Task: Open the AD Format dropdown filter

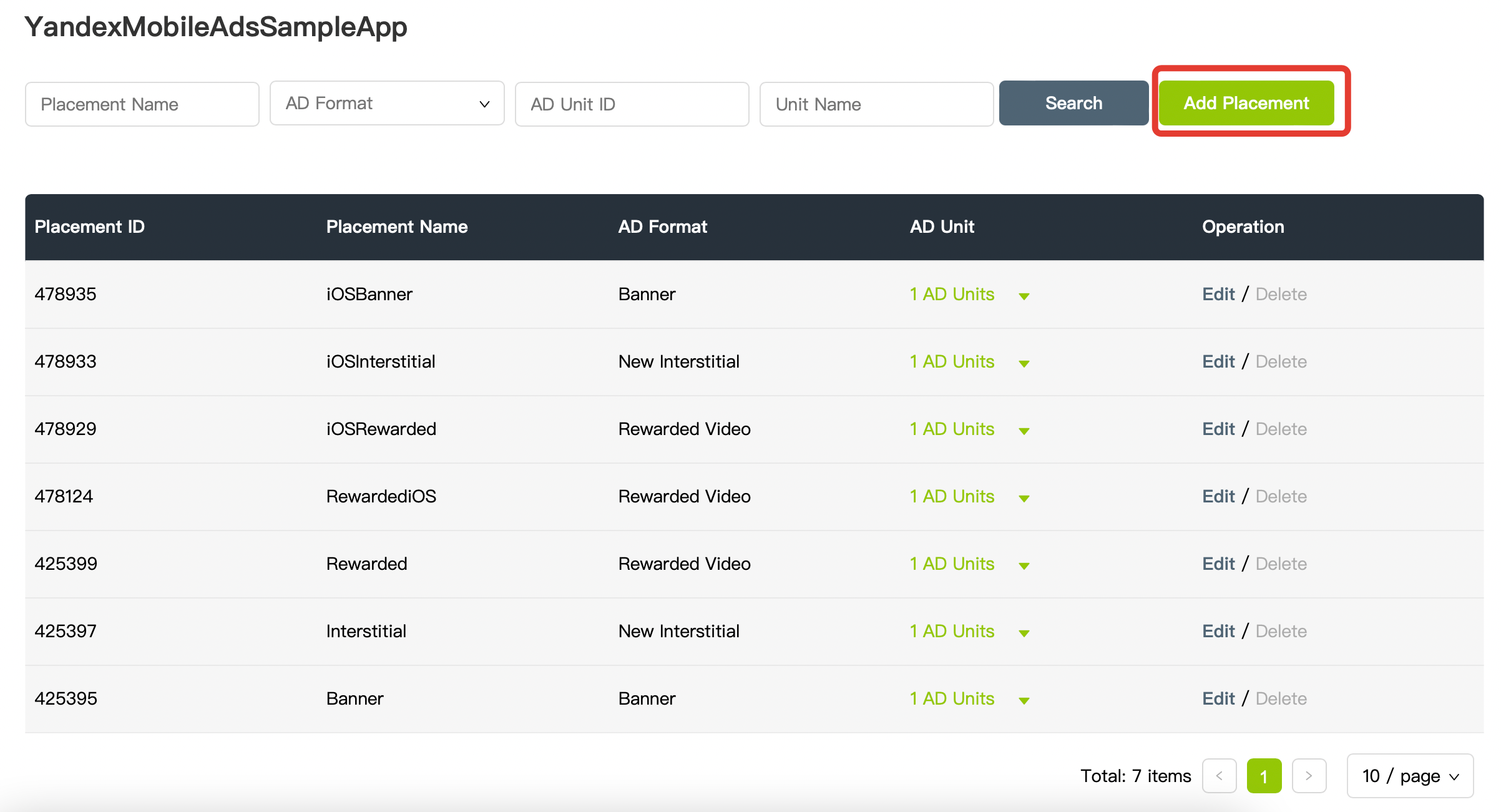Action: (386, 103)
